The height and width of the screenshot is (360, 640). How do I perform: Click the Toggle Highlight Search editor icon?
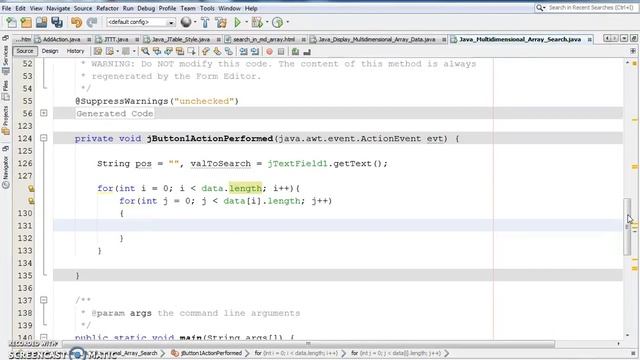(x=180, y=51)
